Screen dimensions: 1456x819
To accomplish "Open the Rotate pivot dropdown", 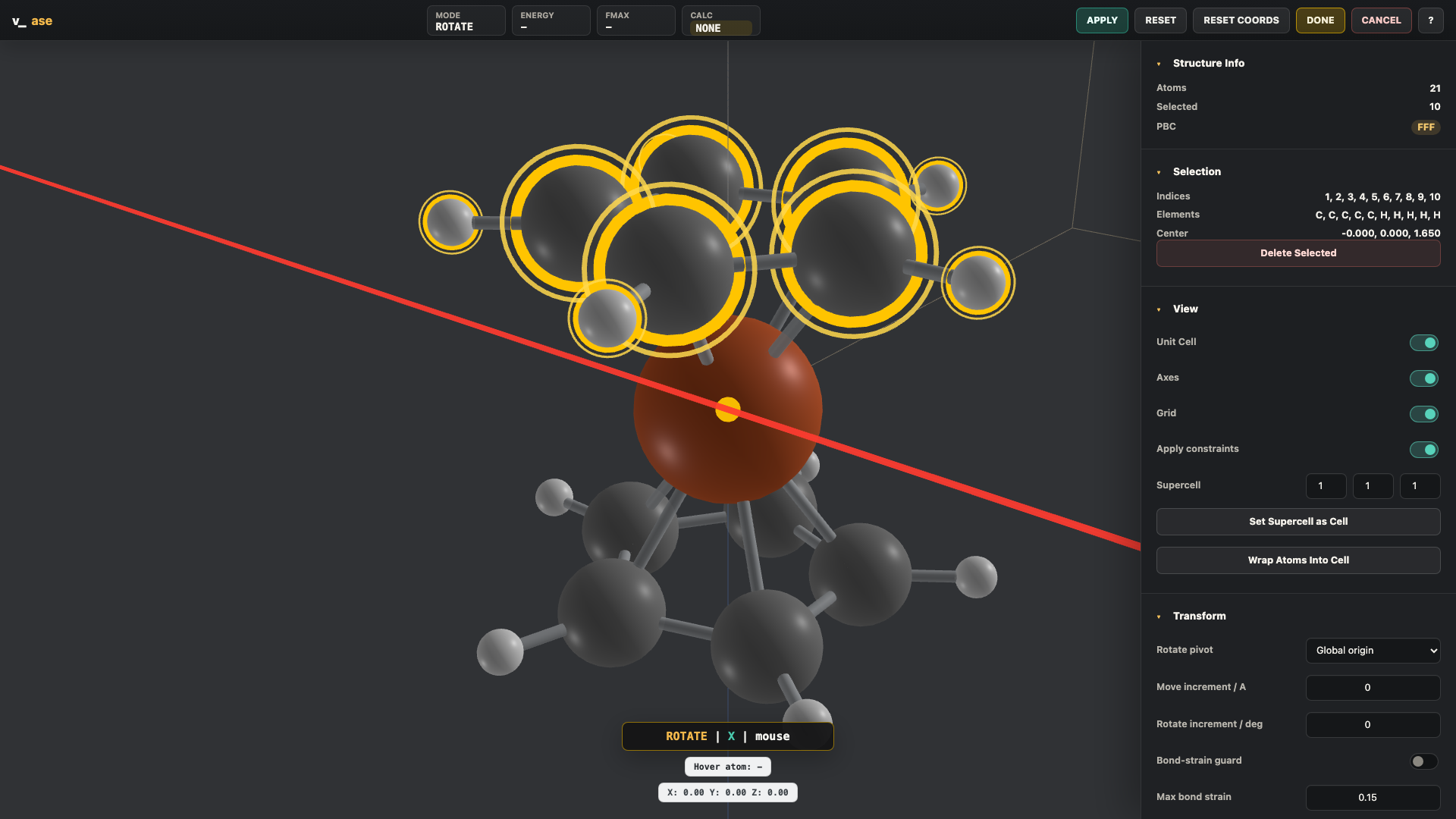I will coord(1373,651).
